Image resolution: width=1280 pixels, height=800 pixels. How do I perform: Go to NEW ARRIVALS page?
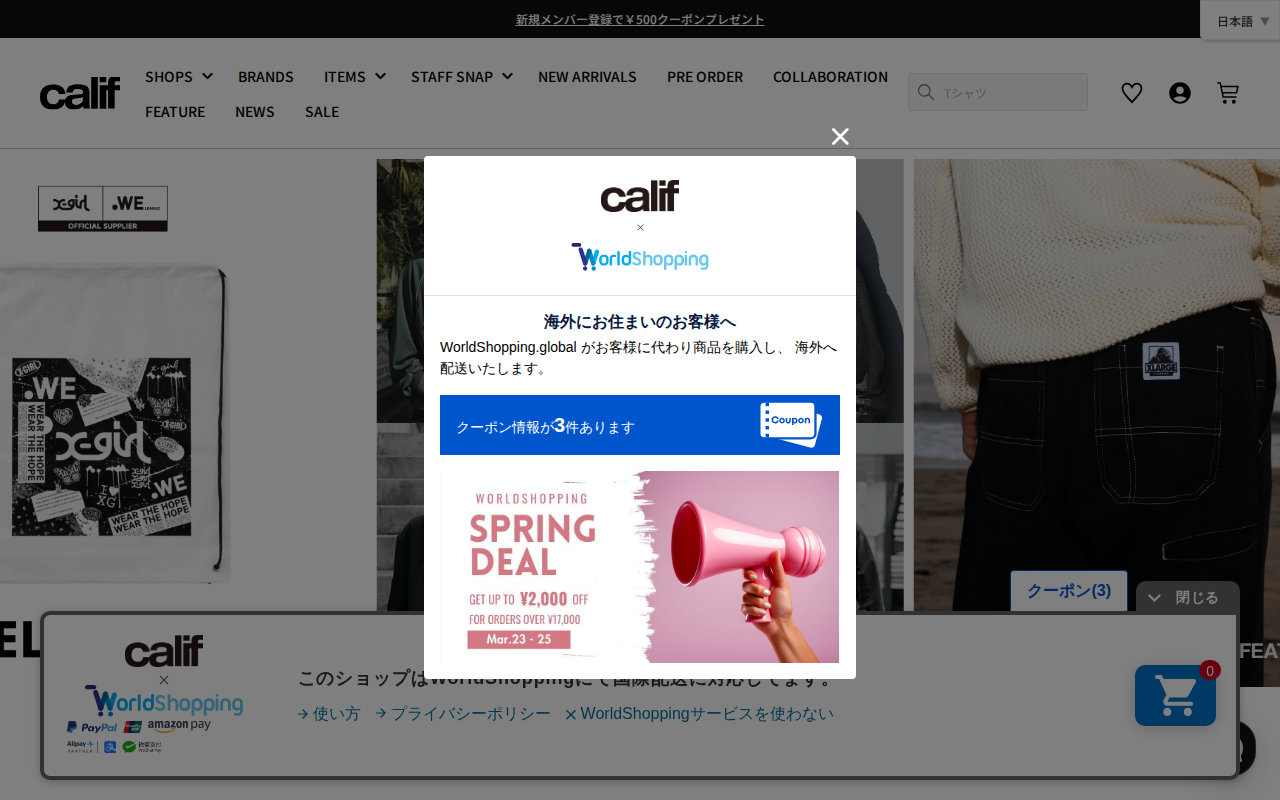pyautogui.click(x=587, y=77)
